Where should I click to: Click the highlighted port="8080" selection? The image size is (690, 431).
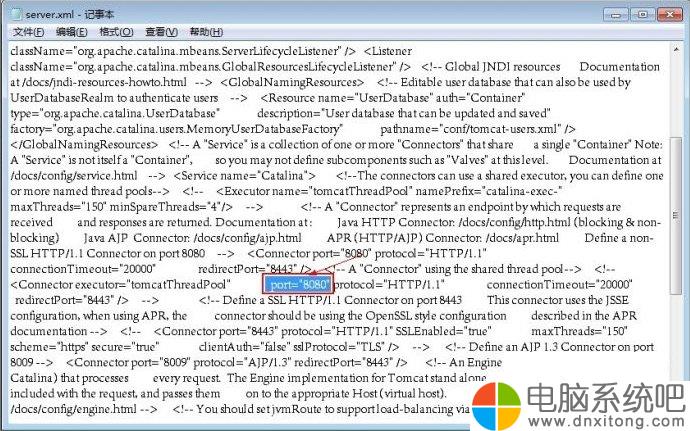point(298,284)
